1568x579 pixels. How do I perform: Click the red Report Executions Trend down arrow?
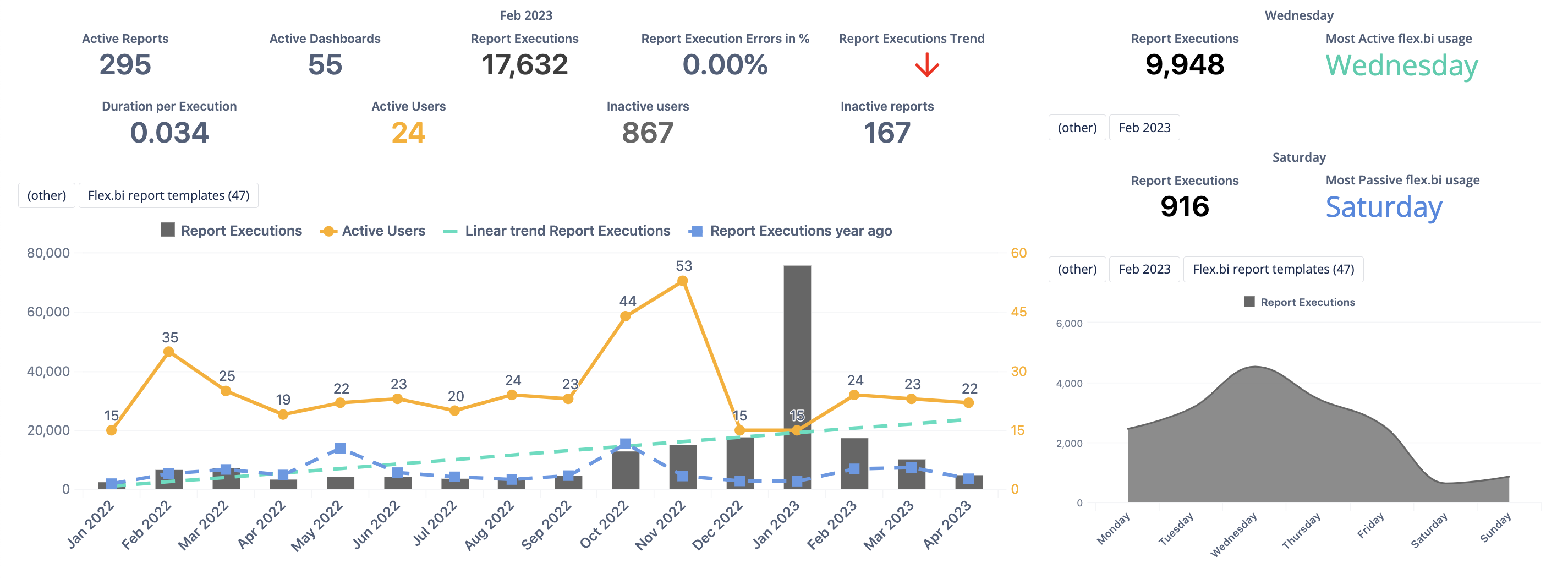[926, 65]
